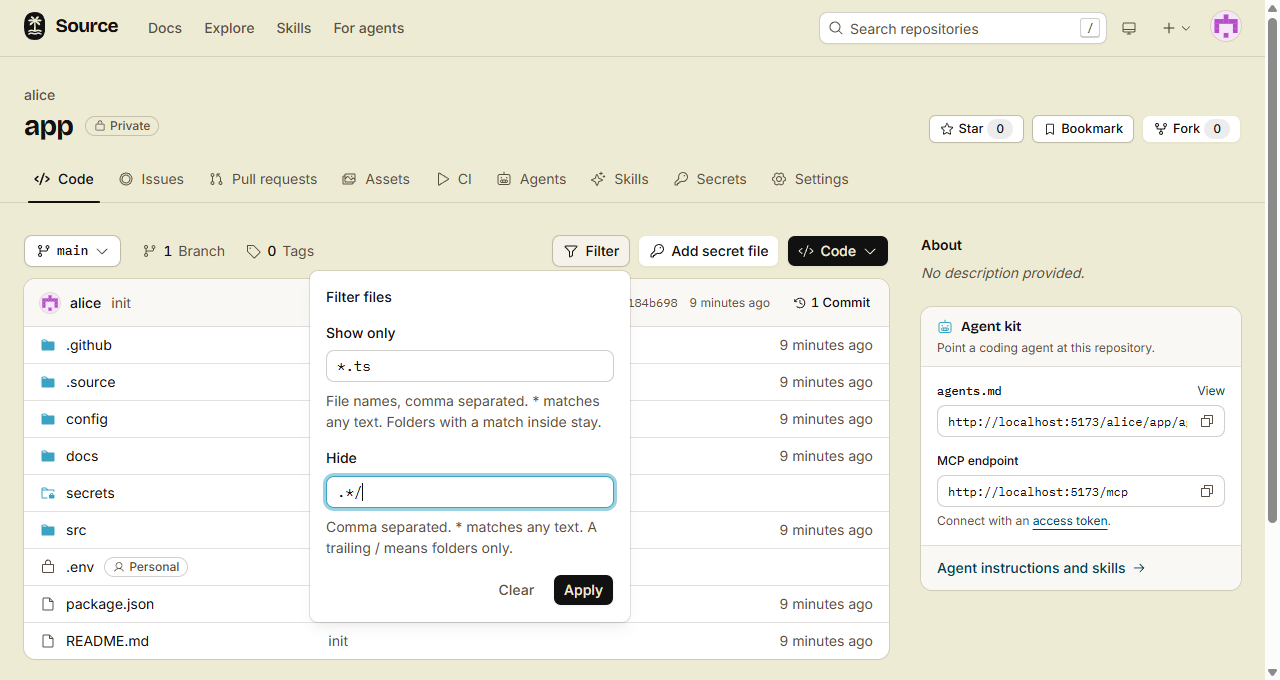Switch to the Agents tab
This screenshot has height=680, width=1280.
pos(531,179)
